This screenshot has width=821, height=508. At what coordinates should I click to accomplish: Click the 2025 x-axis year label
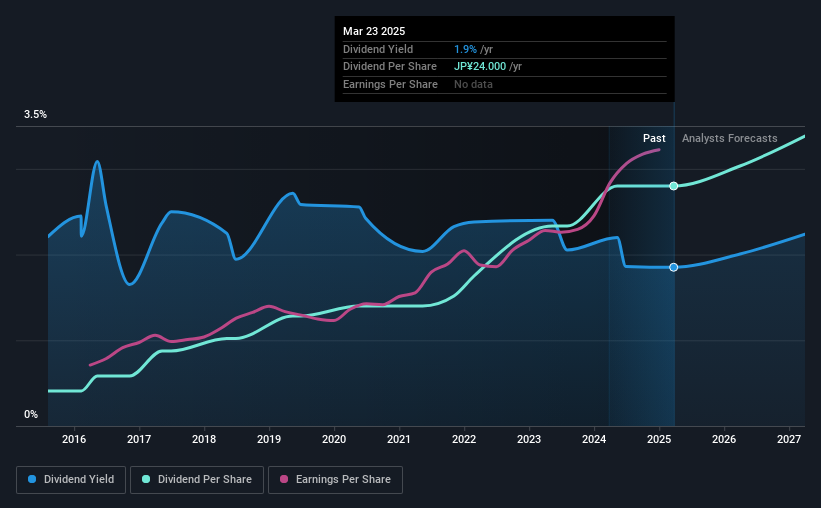pos(659,439)
